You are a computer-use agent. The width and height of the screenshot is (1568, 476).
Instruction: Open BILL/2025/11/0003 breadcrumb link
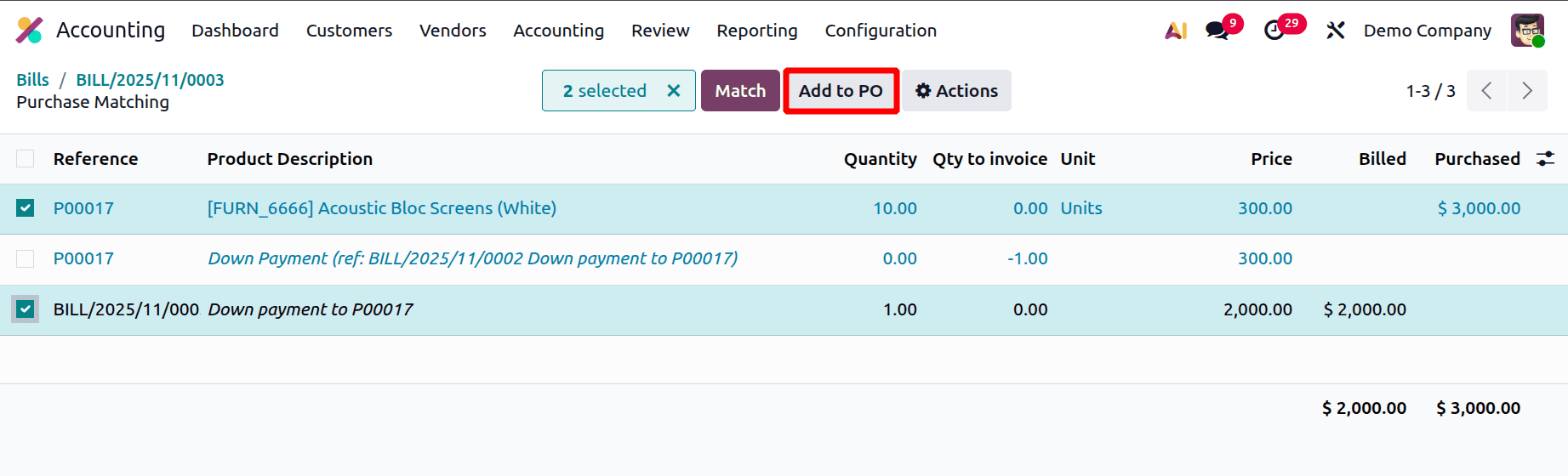(150, 80)
